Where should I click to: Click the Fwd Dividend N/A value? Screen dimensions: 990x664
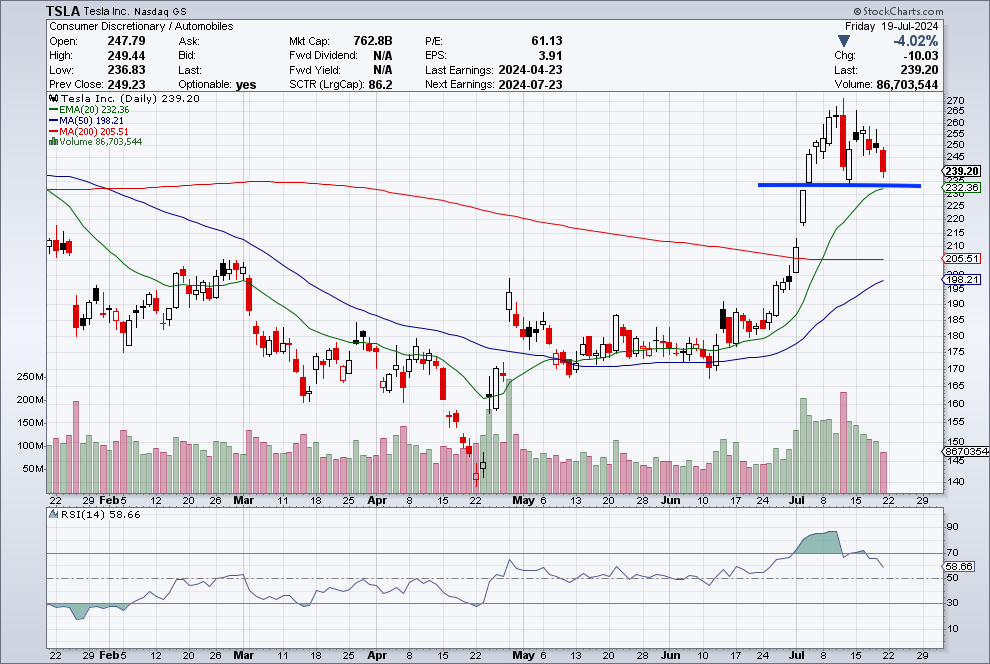click(383, 55)
